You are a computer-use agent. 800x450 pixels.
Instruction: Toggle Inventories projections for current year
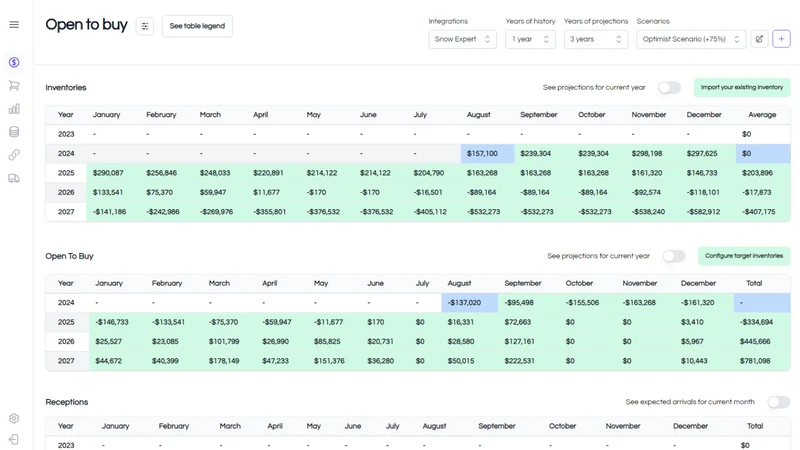(669, 88)
